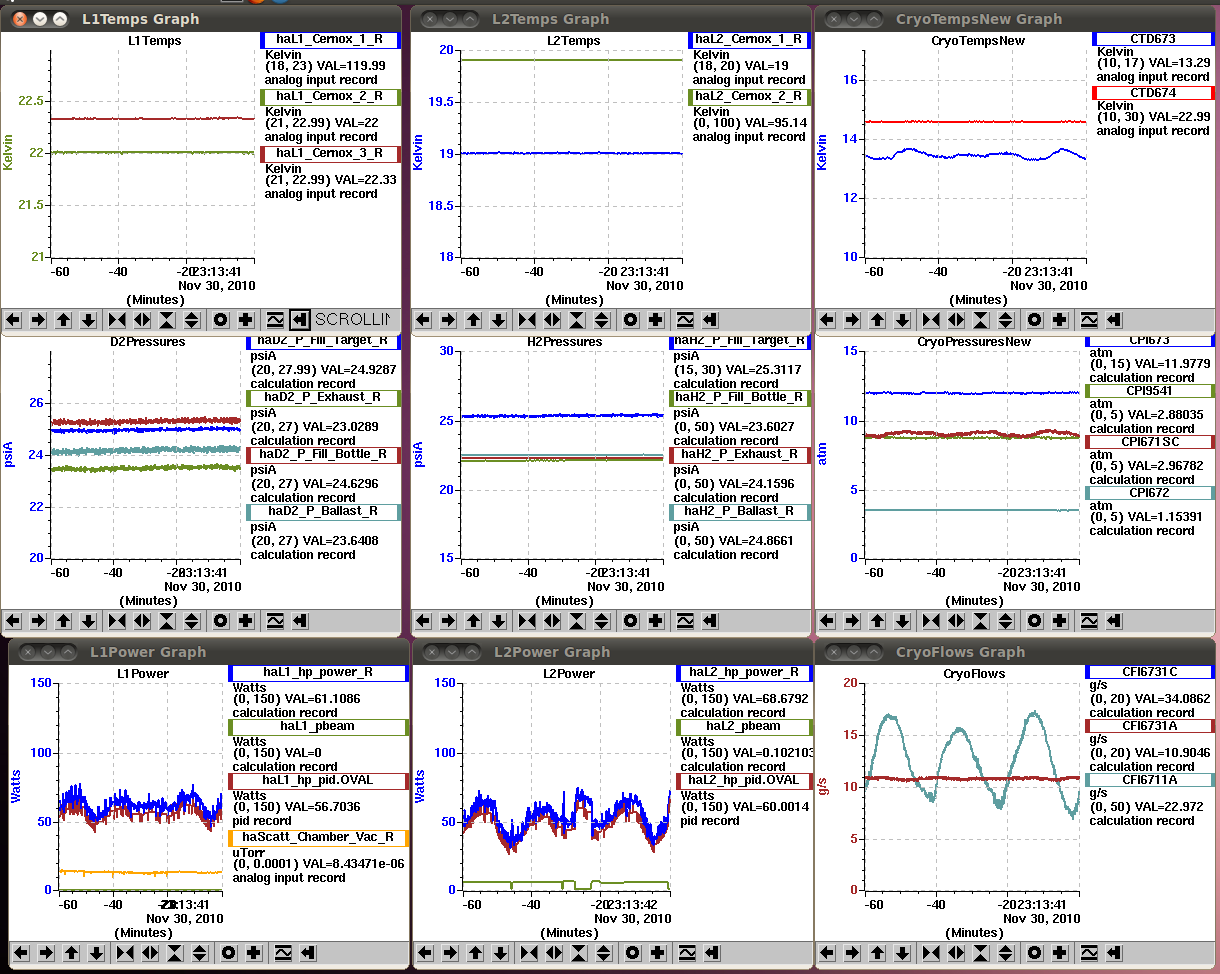Viewport: 1220px width, 974px height.
Task: Pan left in the CryoTempsNew graph toolbar
Action: click(x=828, y=320)
